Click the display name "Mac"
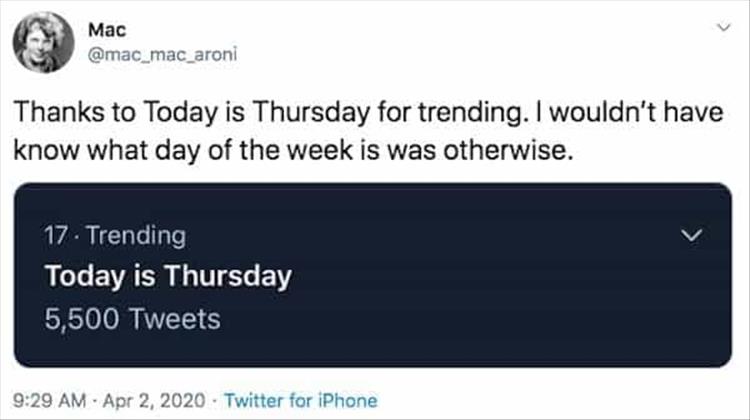 coord(107,30)
